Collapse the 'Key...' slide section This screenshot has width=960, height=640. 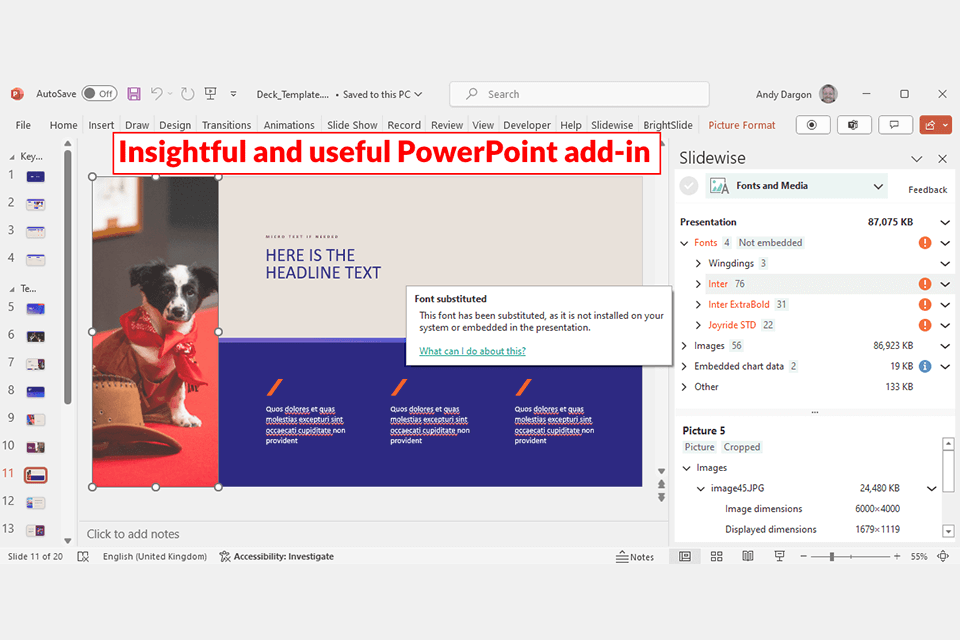coord(12,157)
